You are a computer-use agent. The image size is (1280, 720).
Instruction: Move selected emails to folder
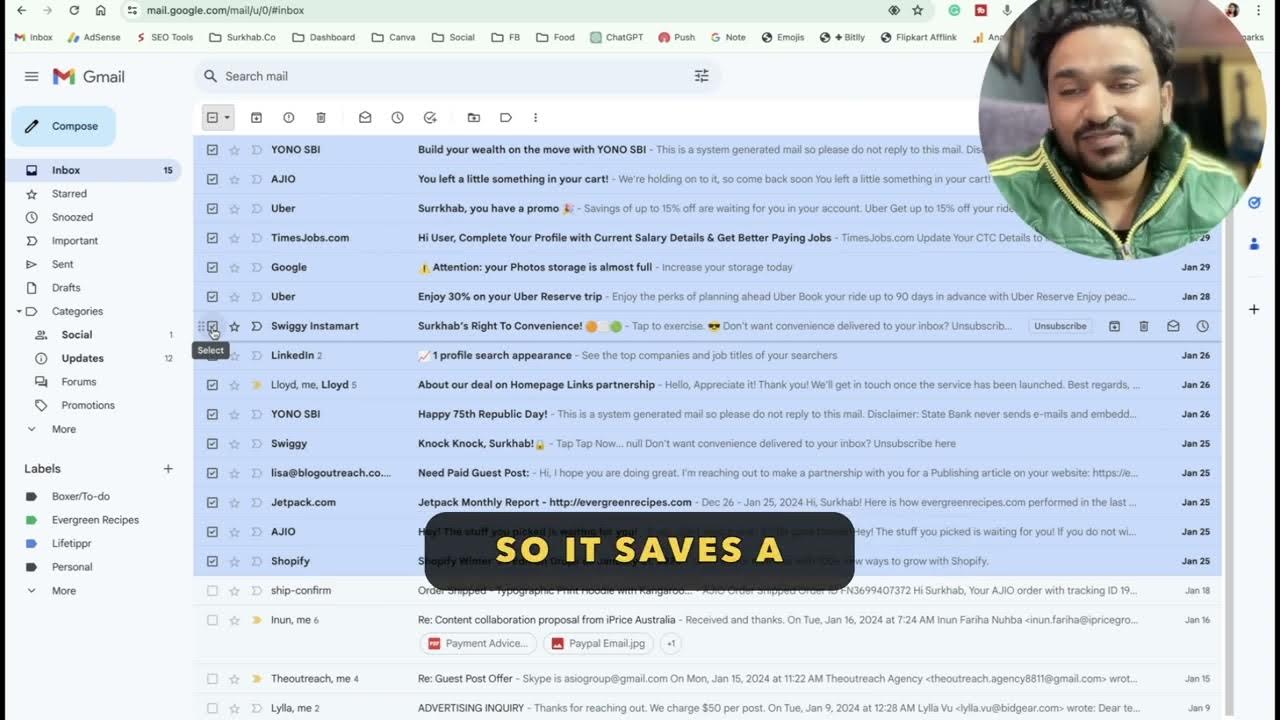point(474,118)
